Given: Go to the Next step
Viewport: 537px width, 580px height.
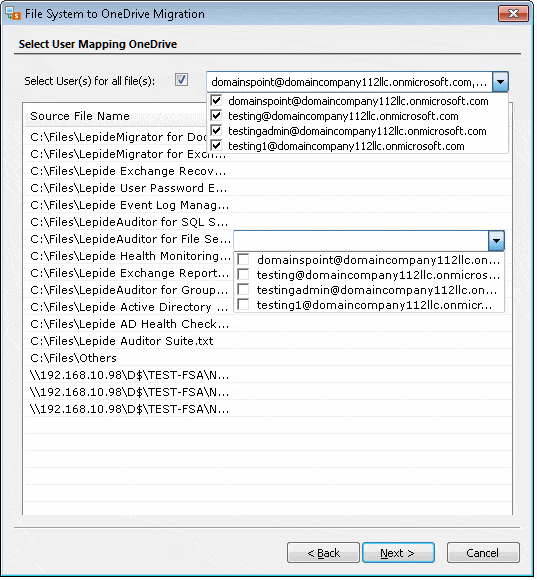Looking at the screenshot, I should tap(398, 553).
